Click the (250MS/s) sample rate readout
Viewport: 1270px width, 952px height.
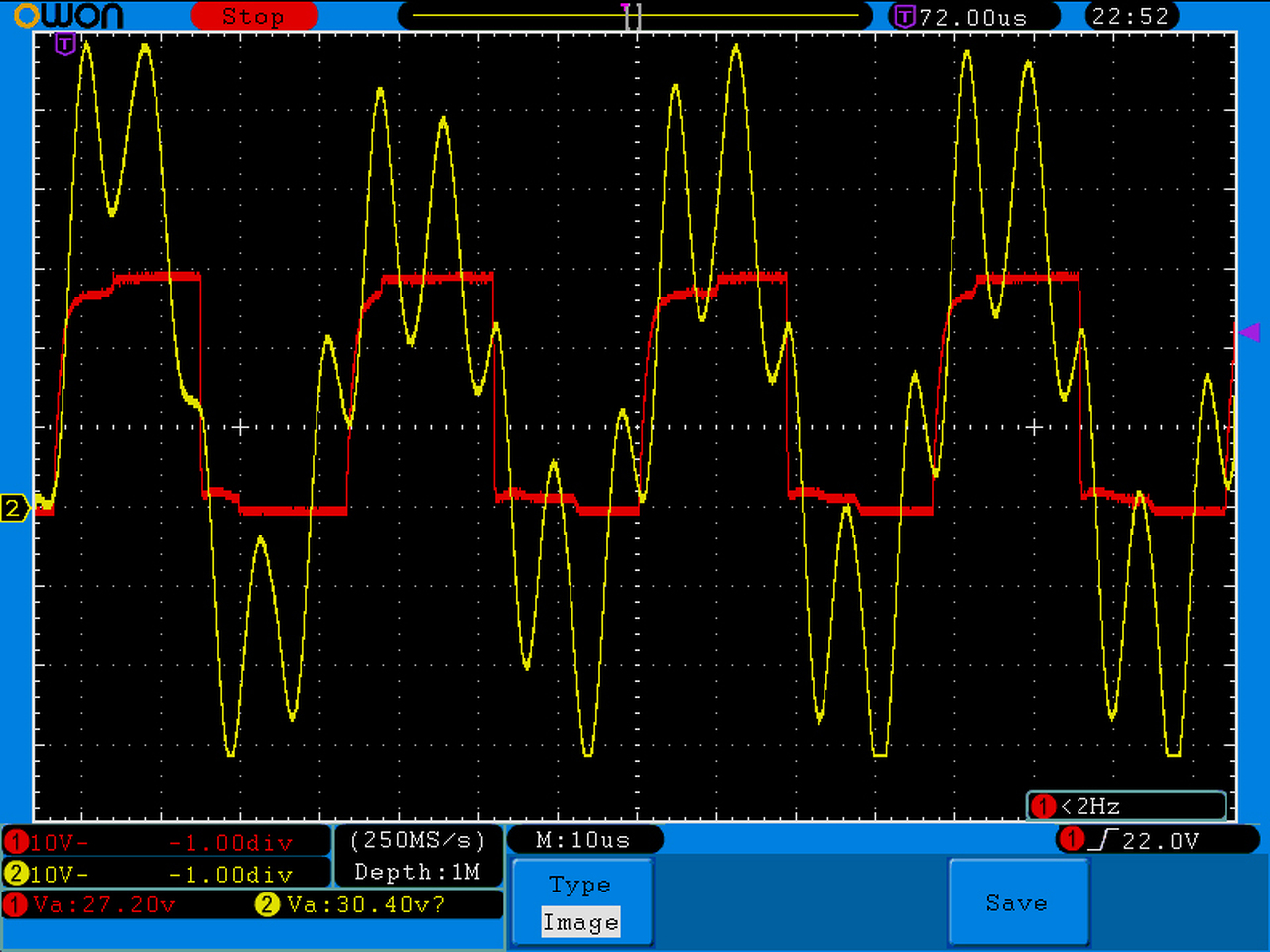click(x=418, y=840)
